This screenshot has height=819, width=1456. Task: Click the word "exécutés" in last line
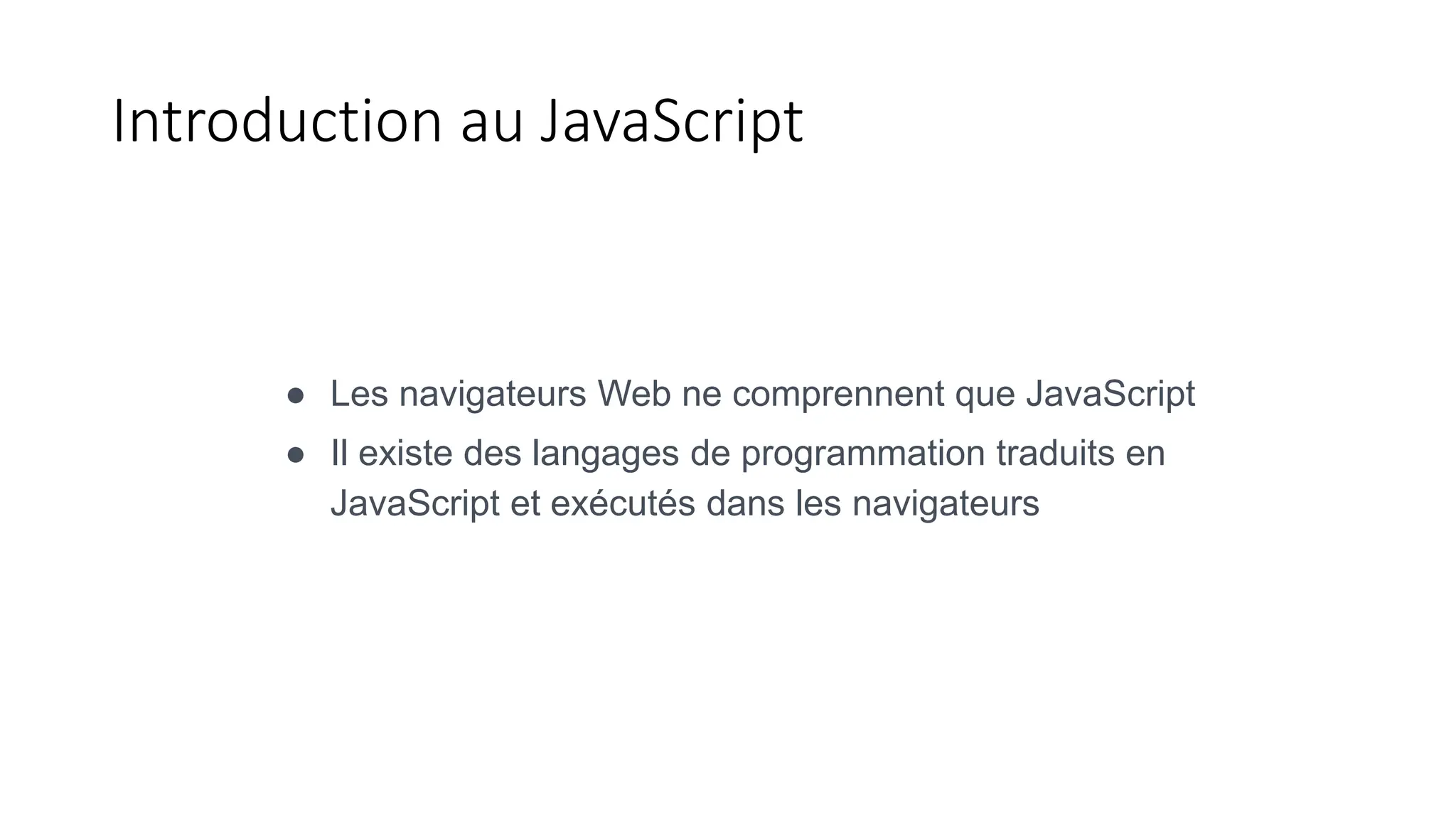click(x=622, y=503)
